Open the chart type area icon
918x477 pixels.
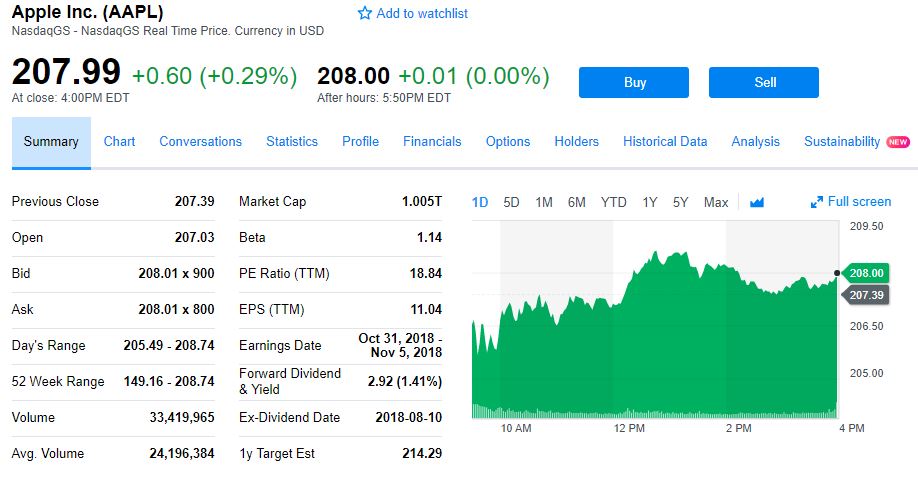[x=756, y=202]
